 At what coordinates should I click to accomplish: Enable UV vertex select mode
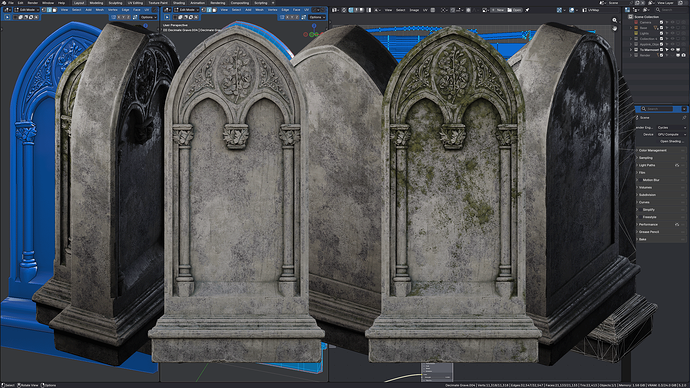click(352, 10)
